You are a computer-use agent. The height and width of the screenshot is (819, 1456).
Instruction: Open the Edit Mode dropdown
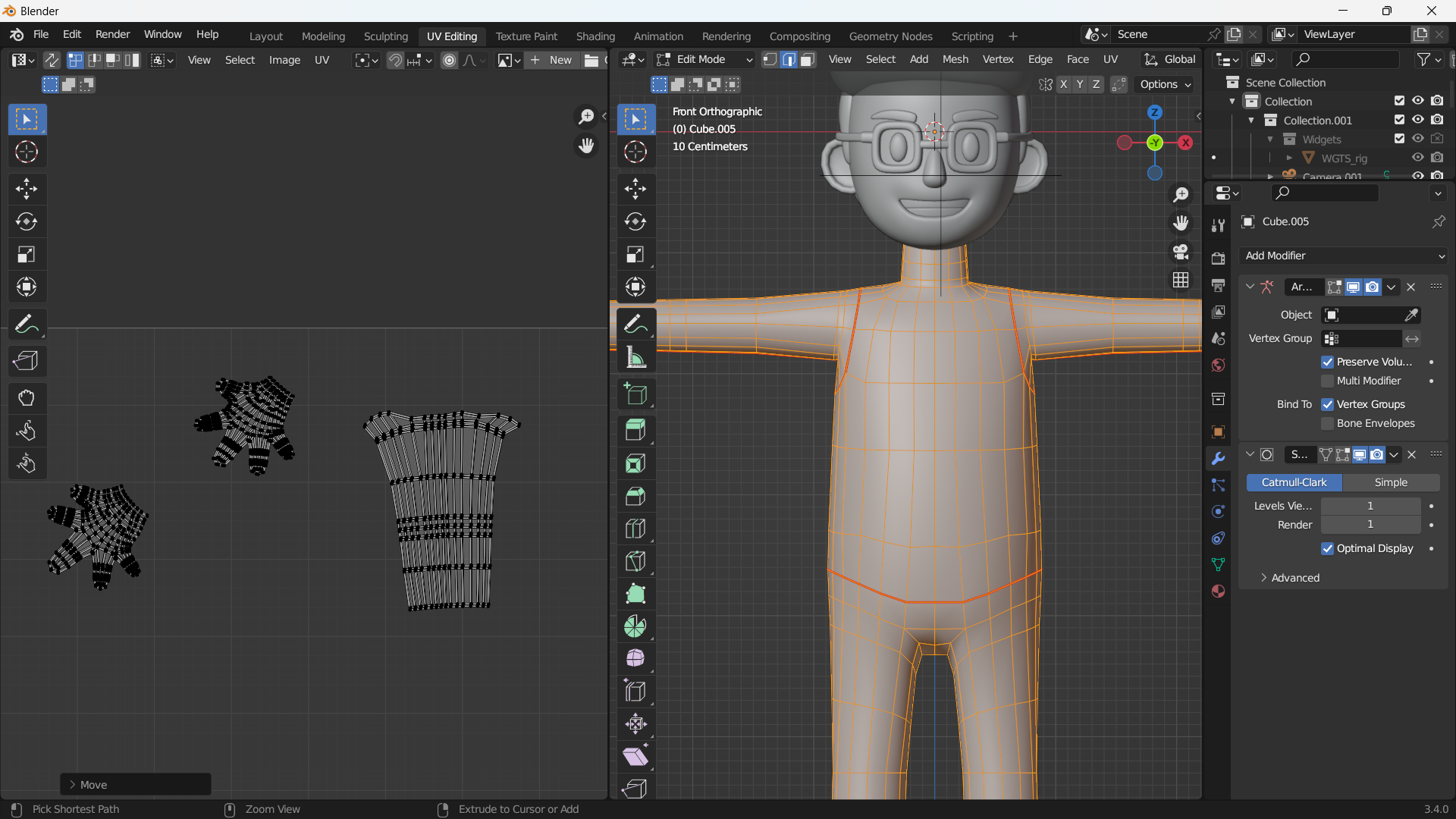click(704, 59)
